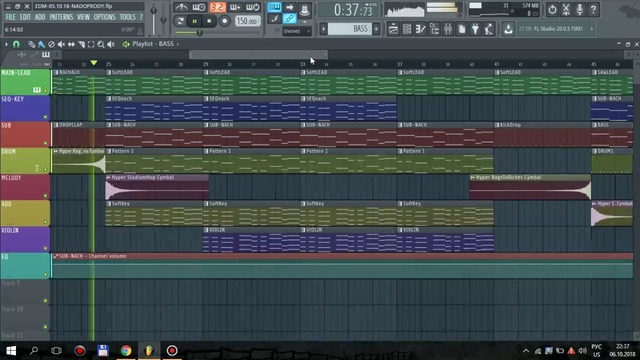
Task: Click the song position slider
Action: point(200,33)
